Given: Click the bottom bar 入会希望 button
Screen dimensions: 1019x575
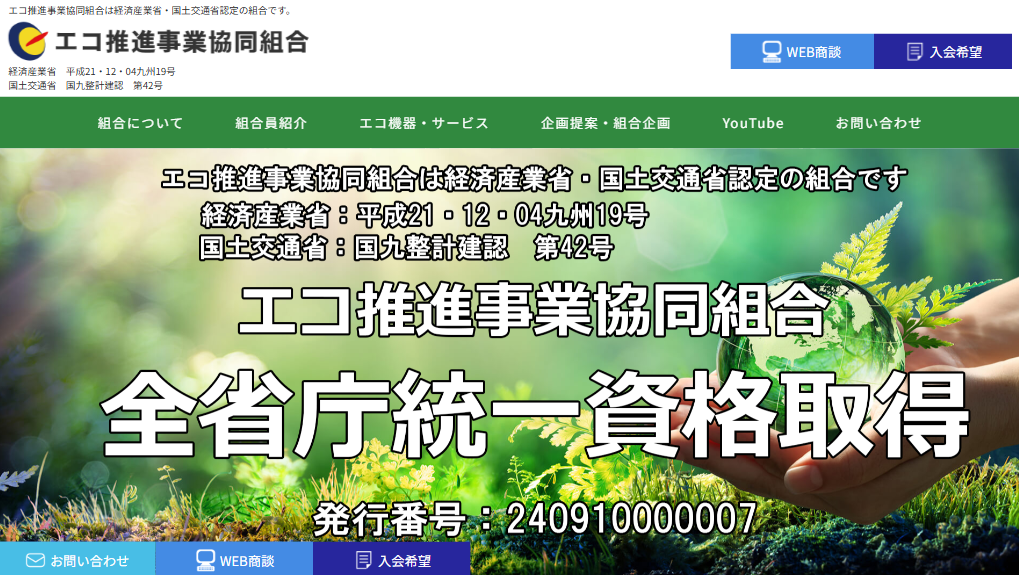Looking at the screenshot, I should click(391, 559).
